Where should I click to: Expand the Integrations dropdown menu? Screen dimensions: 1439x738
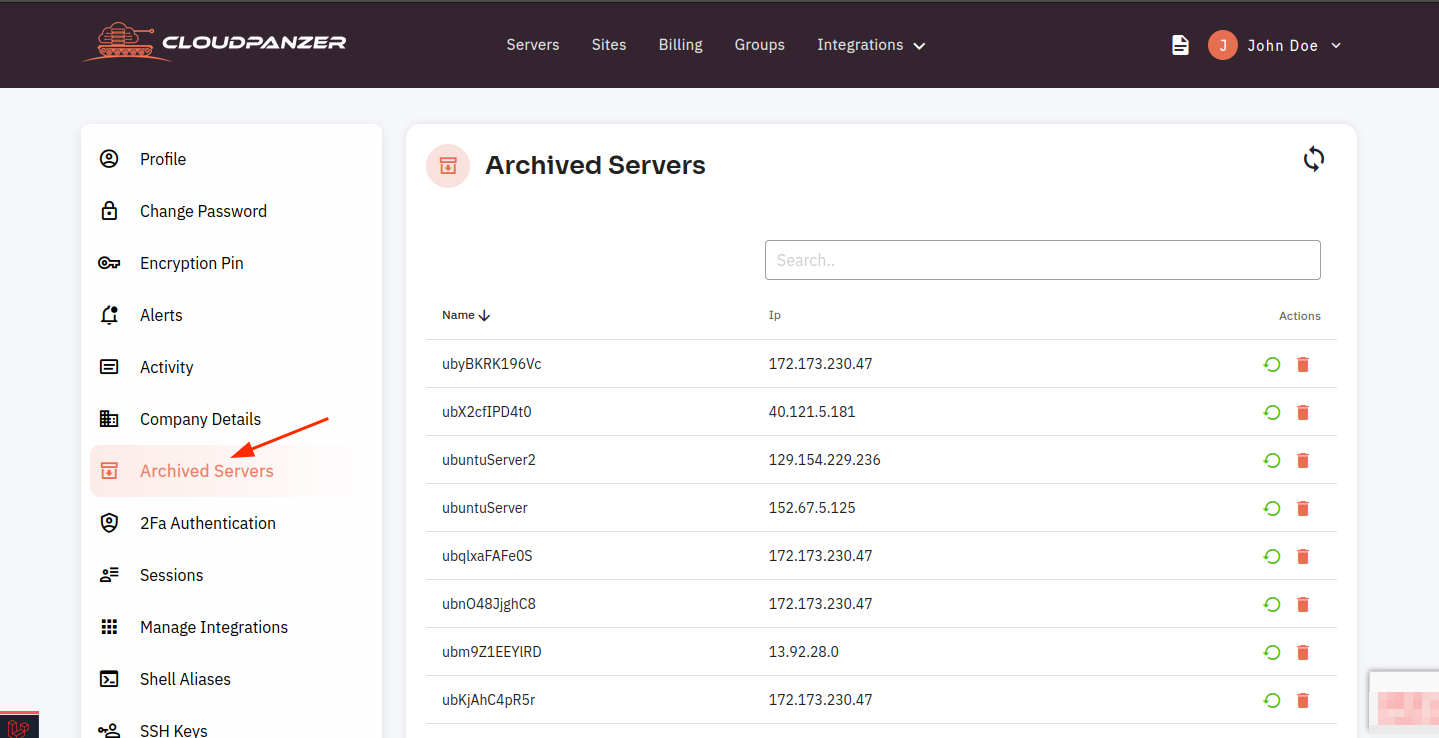pos(871,45)
